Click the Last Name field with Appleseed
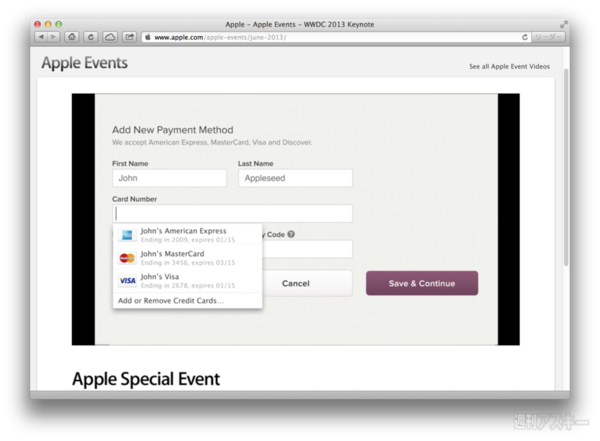The width and height of the screenshot is (600, 441). (295, 178)
